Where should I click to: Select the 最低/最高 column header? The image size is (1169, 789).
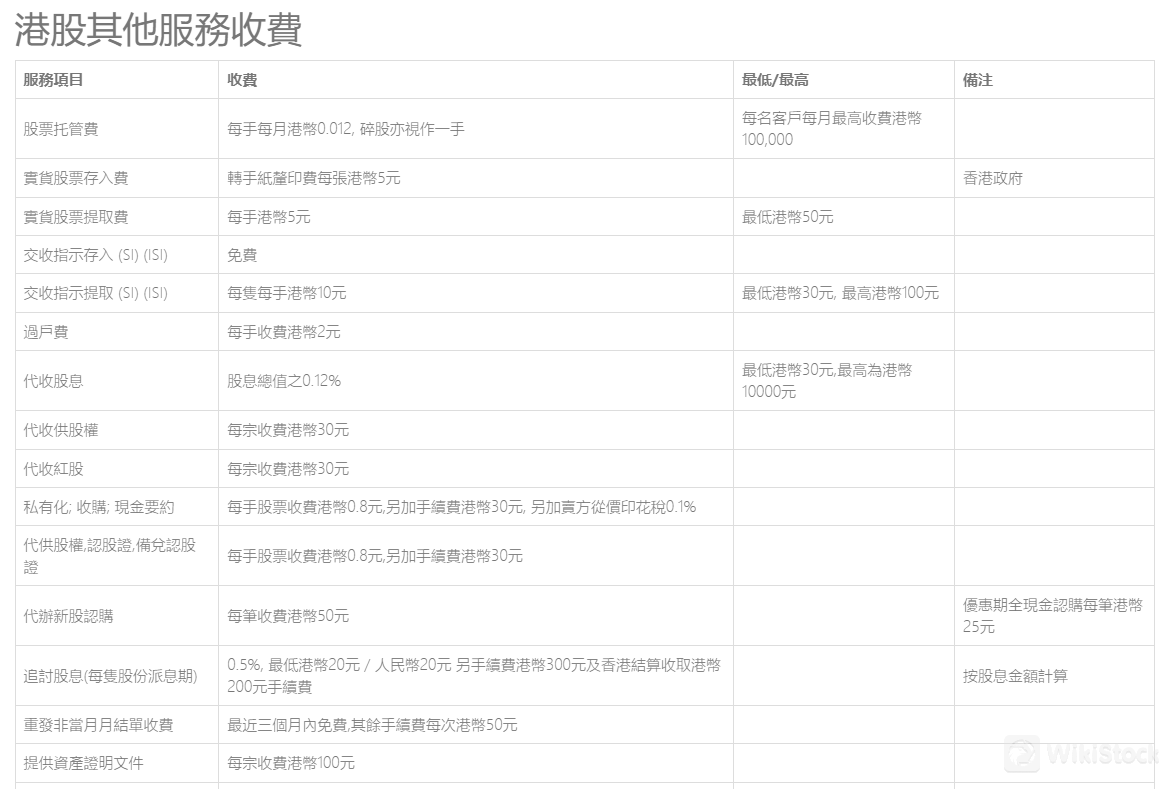click(x=775, y=80)
